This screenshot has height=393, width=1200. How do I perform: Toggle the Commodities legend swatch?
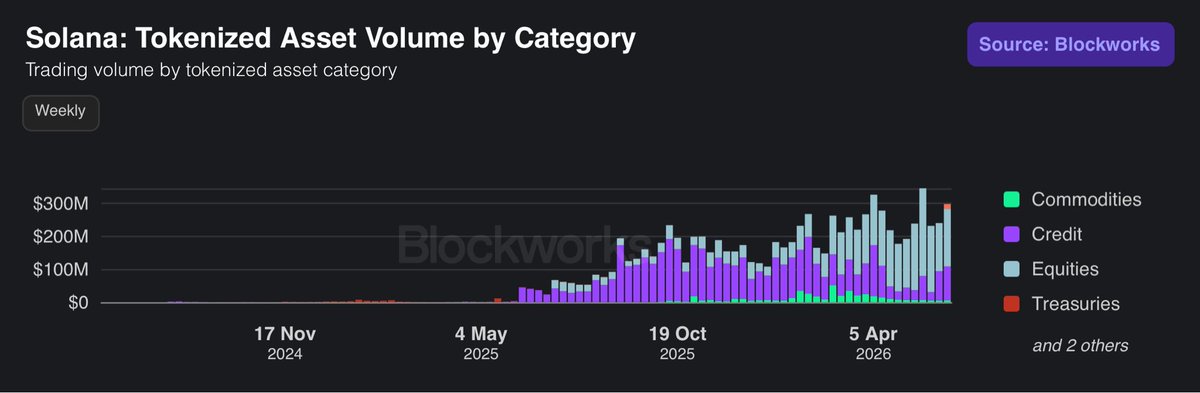point(1011,200)
